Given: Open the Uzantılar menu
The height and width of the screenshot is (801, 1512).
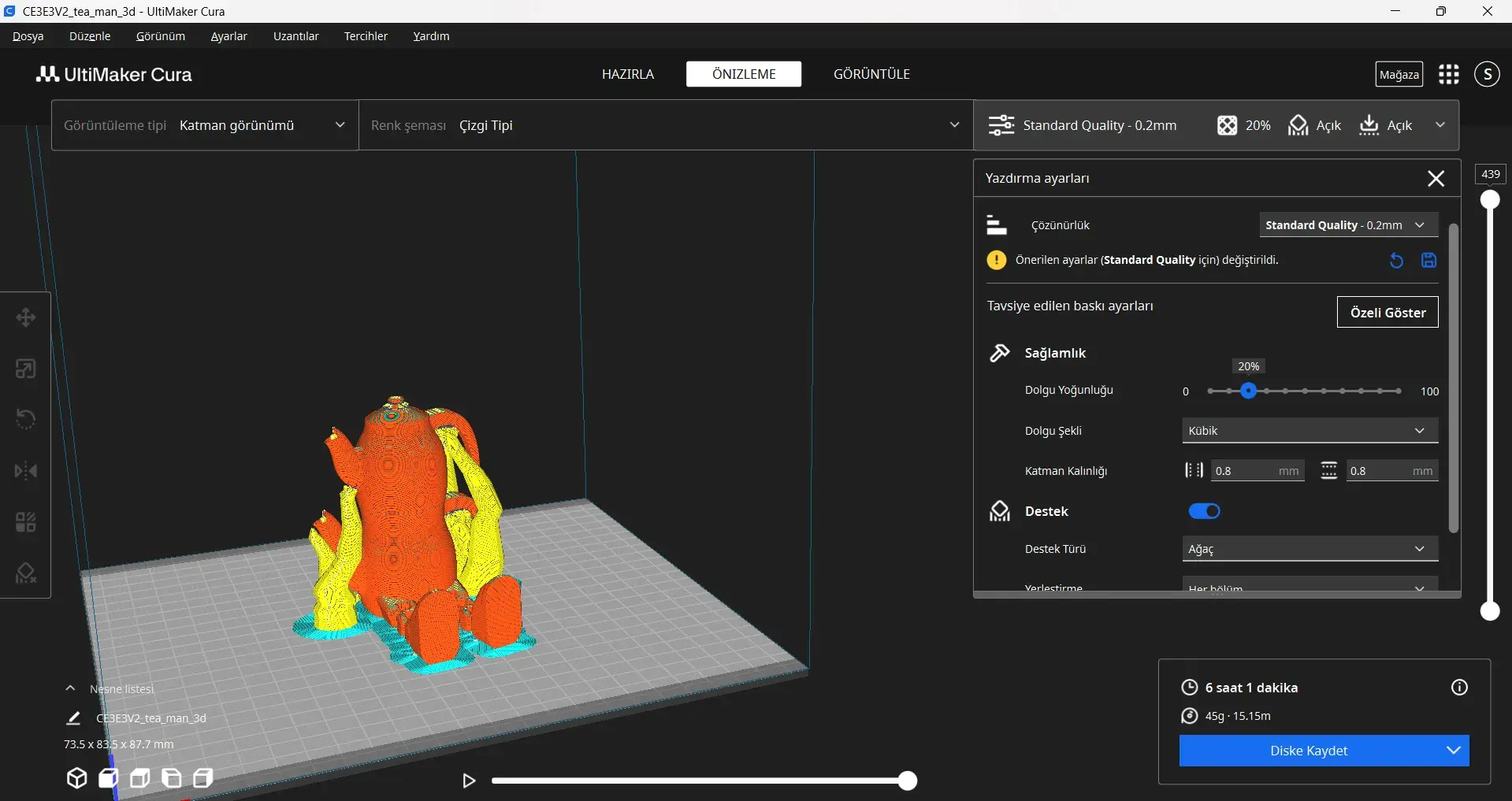Looking at the screenshot, I should pos(296,36).
